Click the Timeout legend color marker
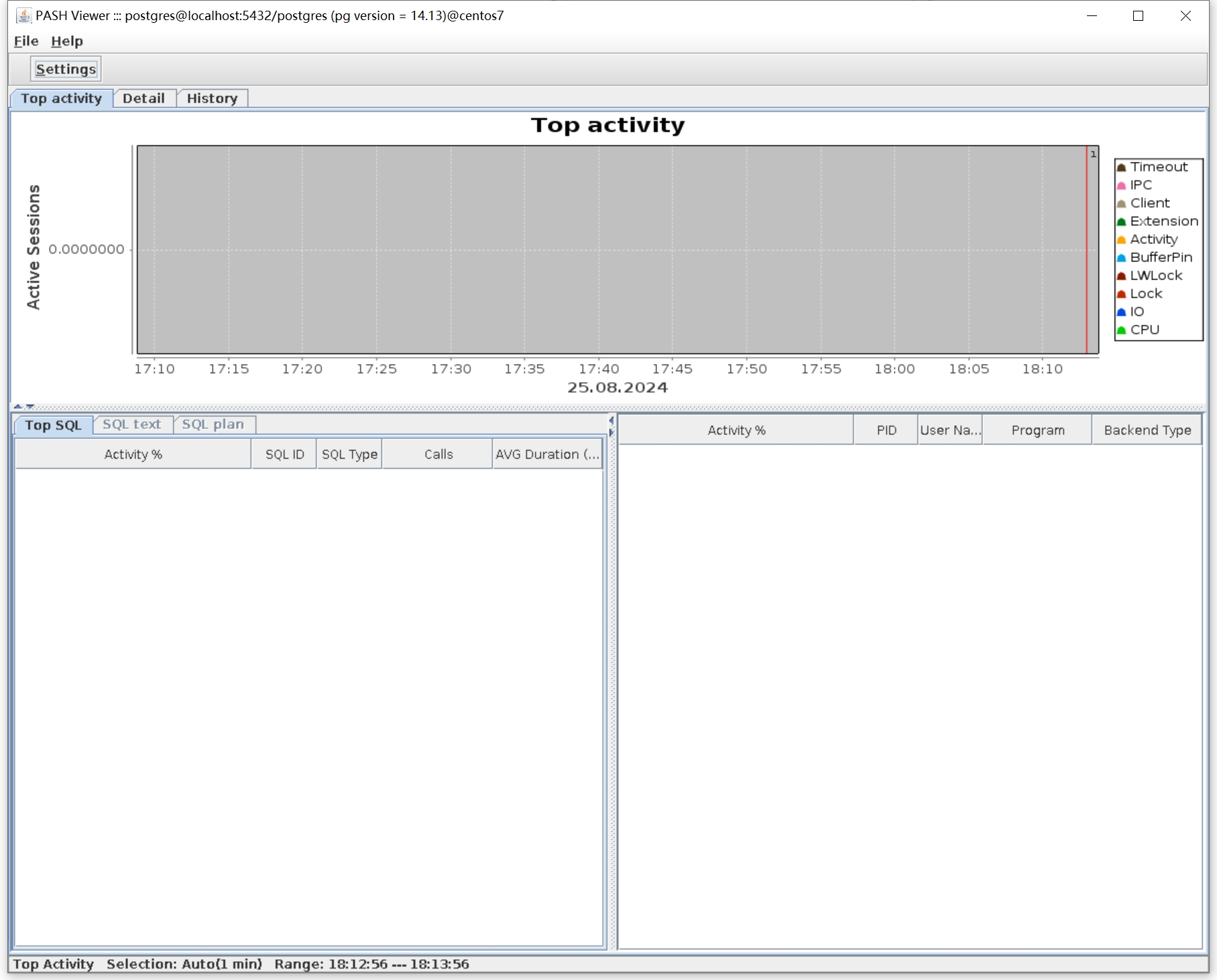The image size is (1217, 980). pos(1121,168)
